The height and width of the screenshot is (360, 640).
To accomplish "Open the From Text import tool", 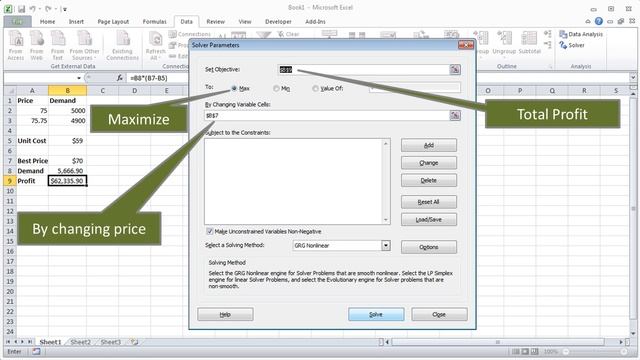I will pyautogui.click(x=58, y=46).
